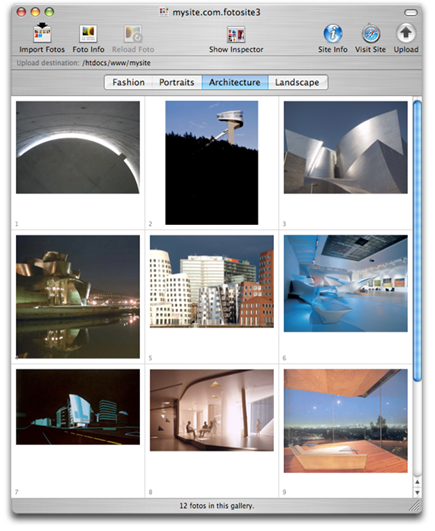
Task: Click the Visit Site compass icon
Action: click(371, 33)
